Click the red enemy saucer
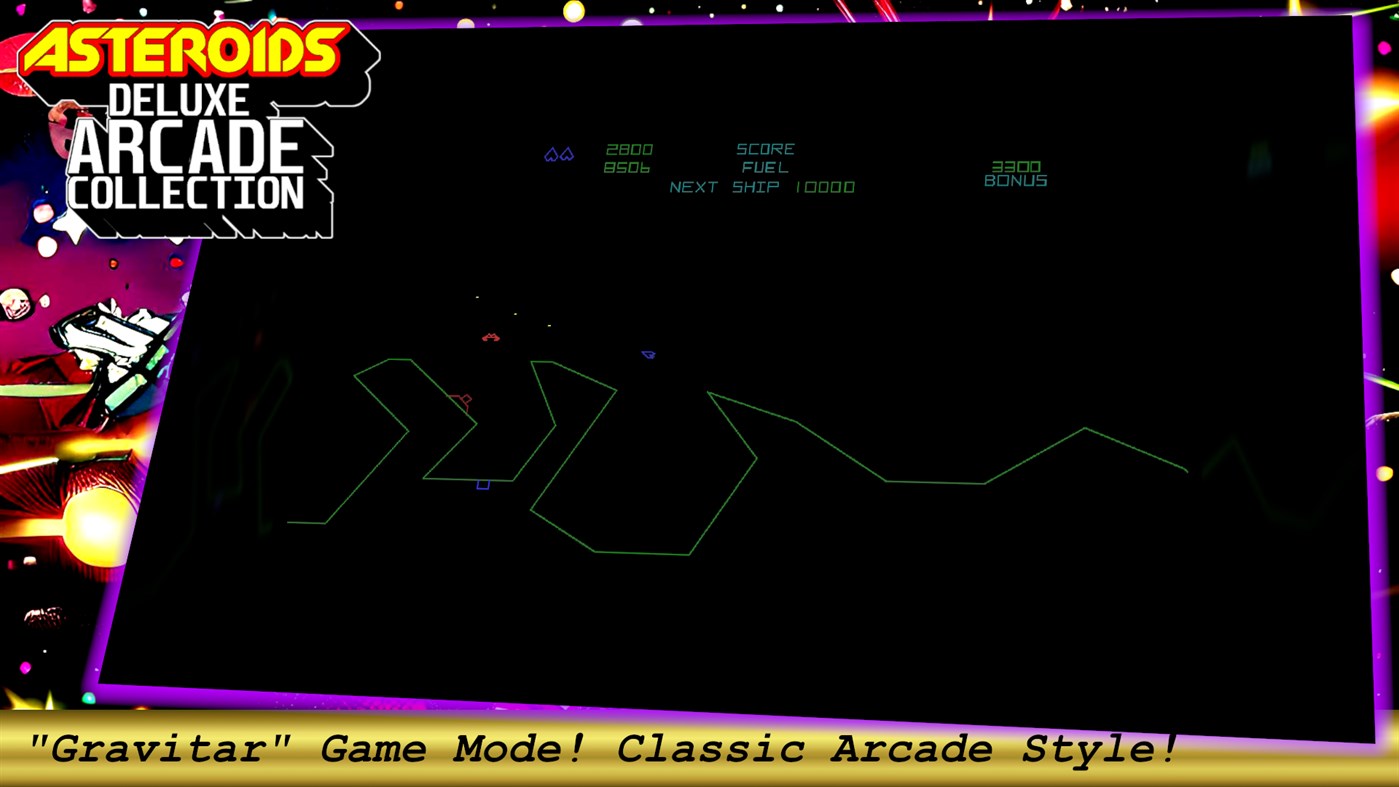1399x787 pixels. point(490,337)
